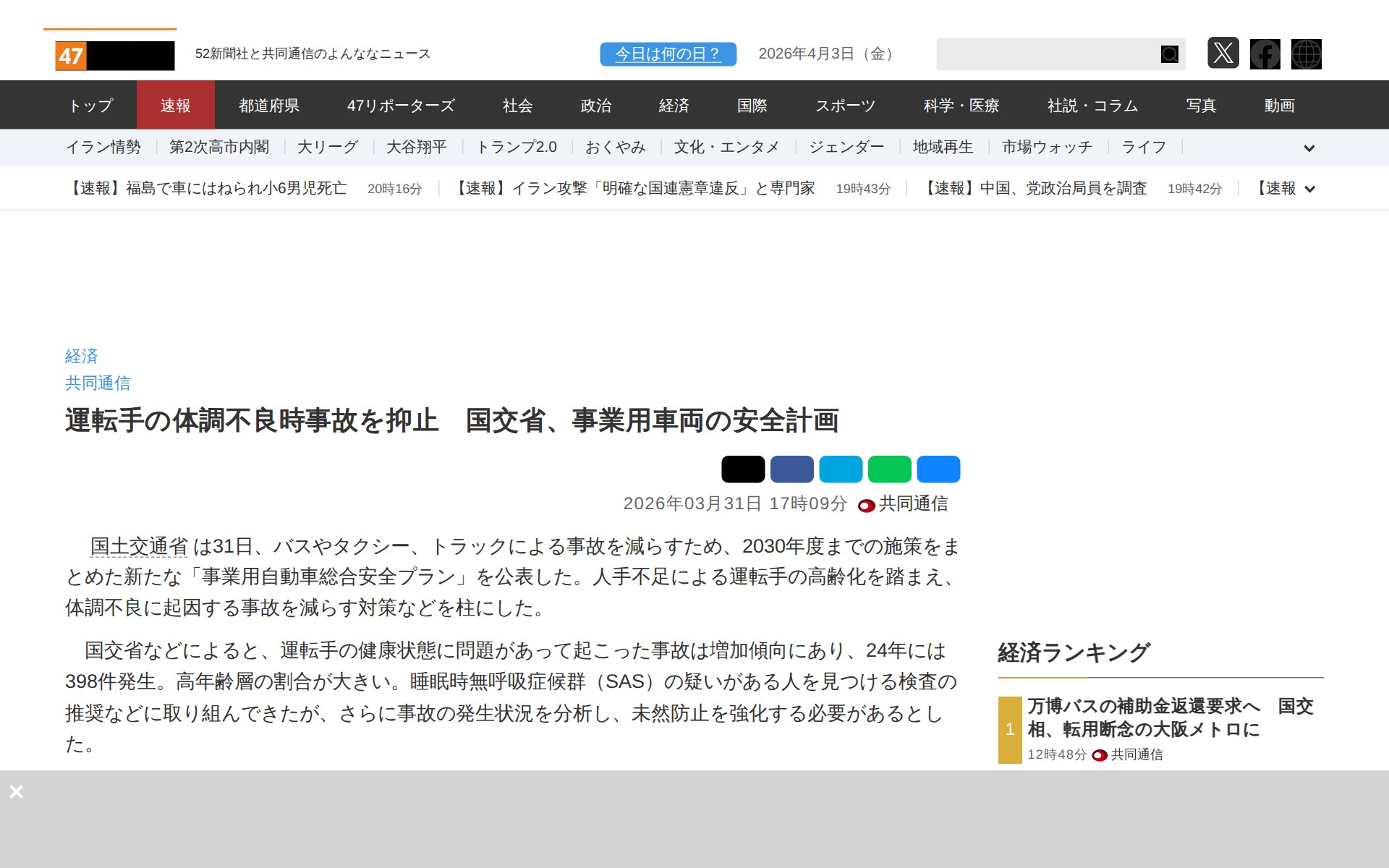Click 今日は何の日？ button
This screenshot has height=868, width=1389.
(x=668, y=54)
